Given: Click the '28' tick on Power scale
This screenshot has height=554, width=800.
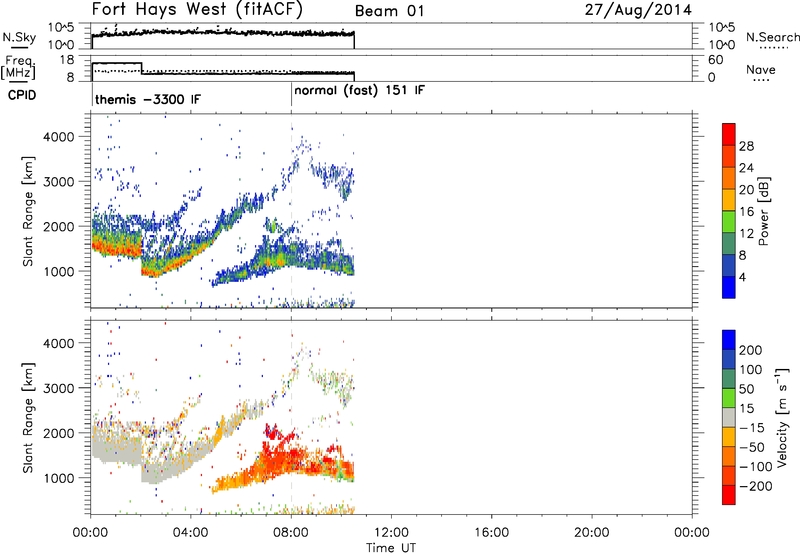Looking at the screenshot, I should [746, 146].
